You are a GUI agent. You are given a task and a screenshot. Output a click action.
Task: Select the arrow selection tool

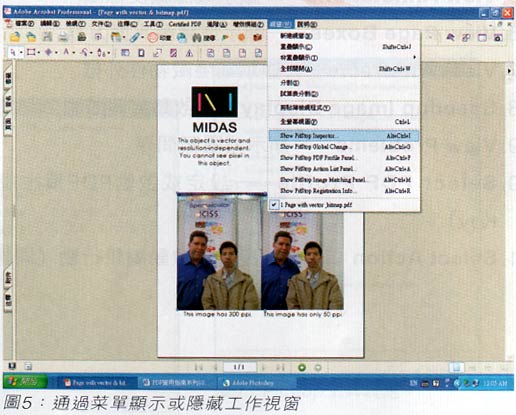point(13,52)
